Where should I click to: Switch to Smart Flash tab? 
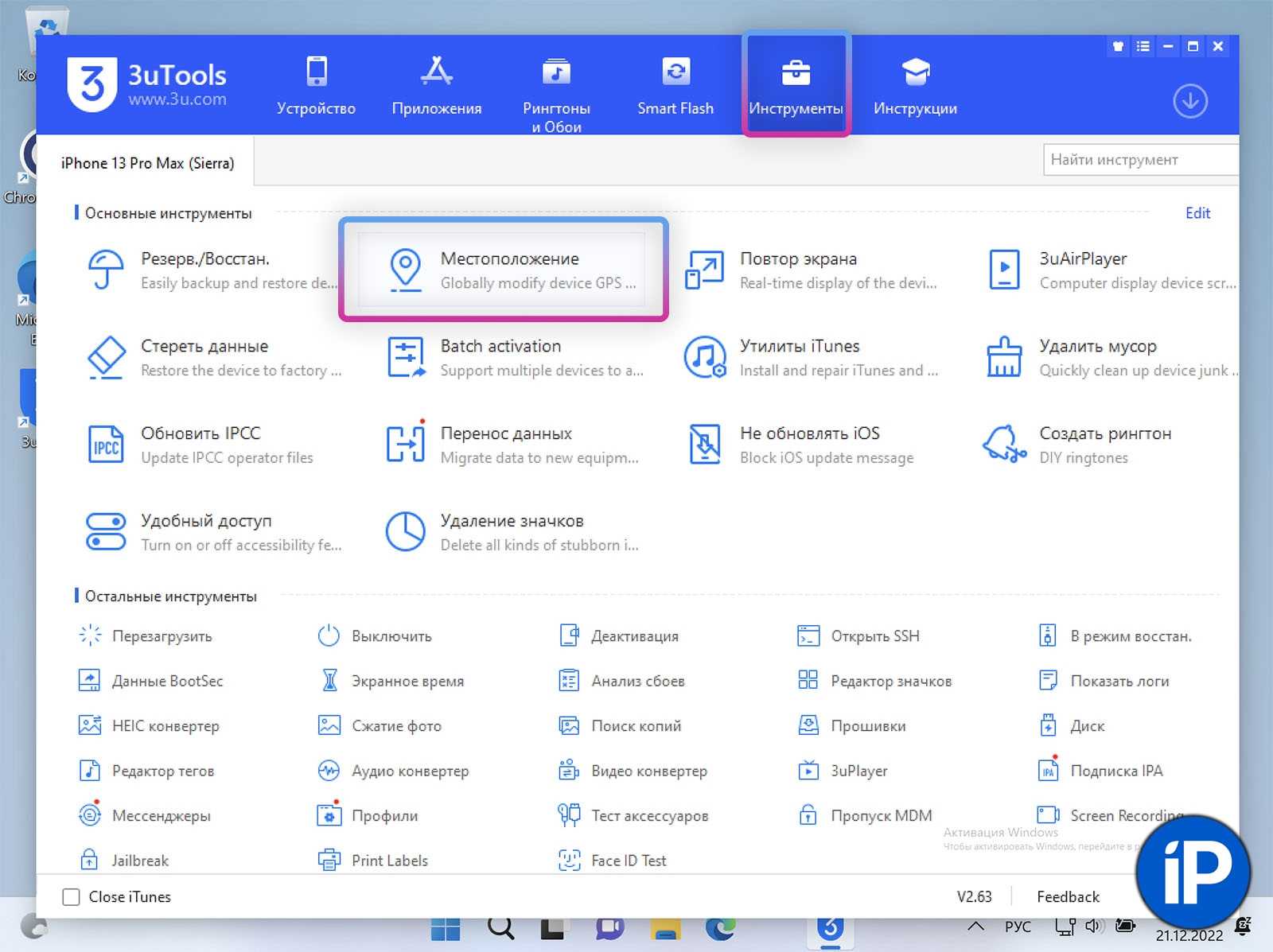click(x=675, y=86)
